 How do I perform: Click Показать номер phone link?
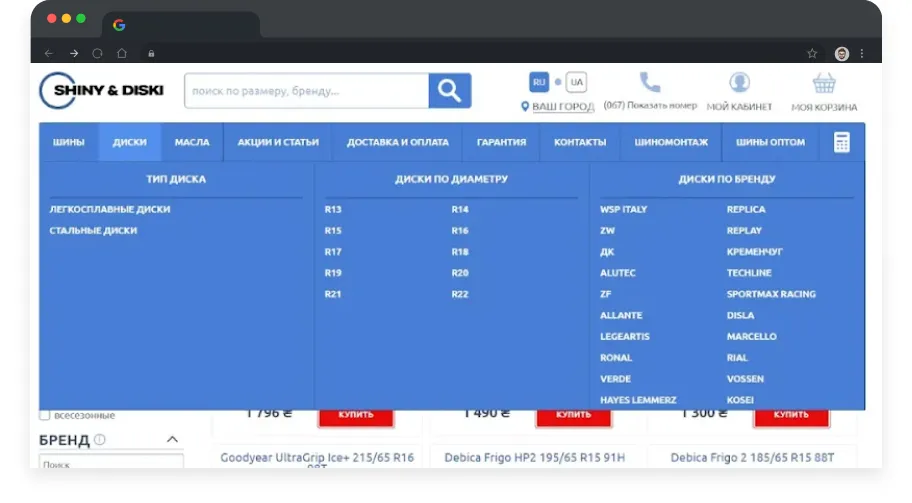pyautogui.click(x=662, y=105)
